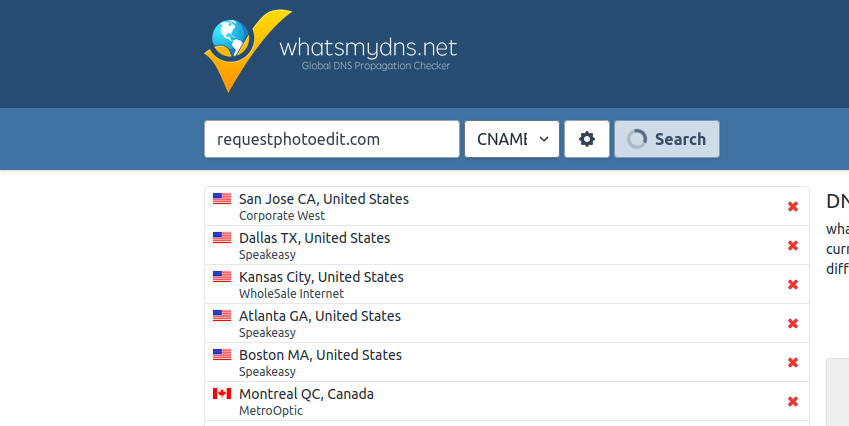
Task: Select the Dallas TX, United States row
Action: pyautogui.click(x=507, y=245)
